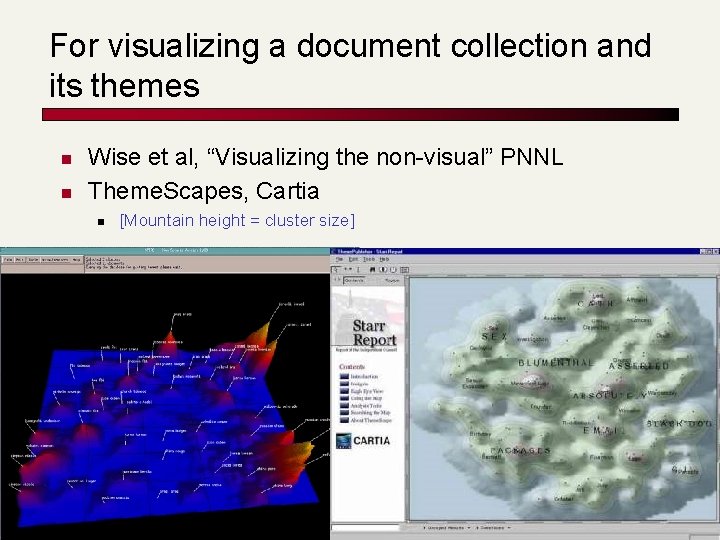Select the first pointer tool in ThemePublisher toolbar

point(337,270)
